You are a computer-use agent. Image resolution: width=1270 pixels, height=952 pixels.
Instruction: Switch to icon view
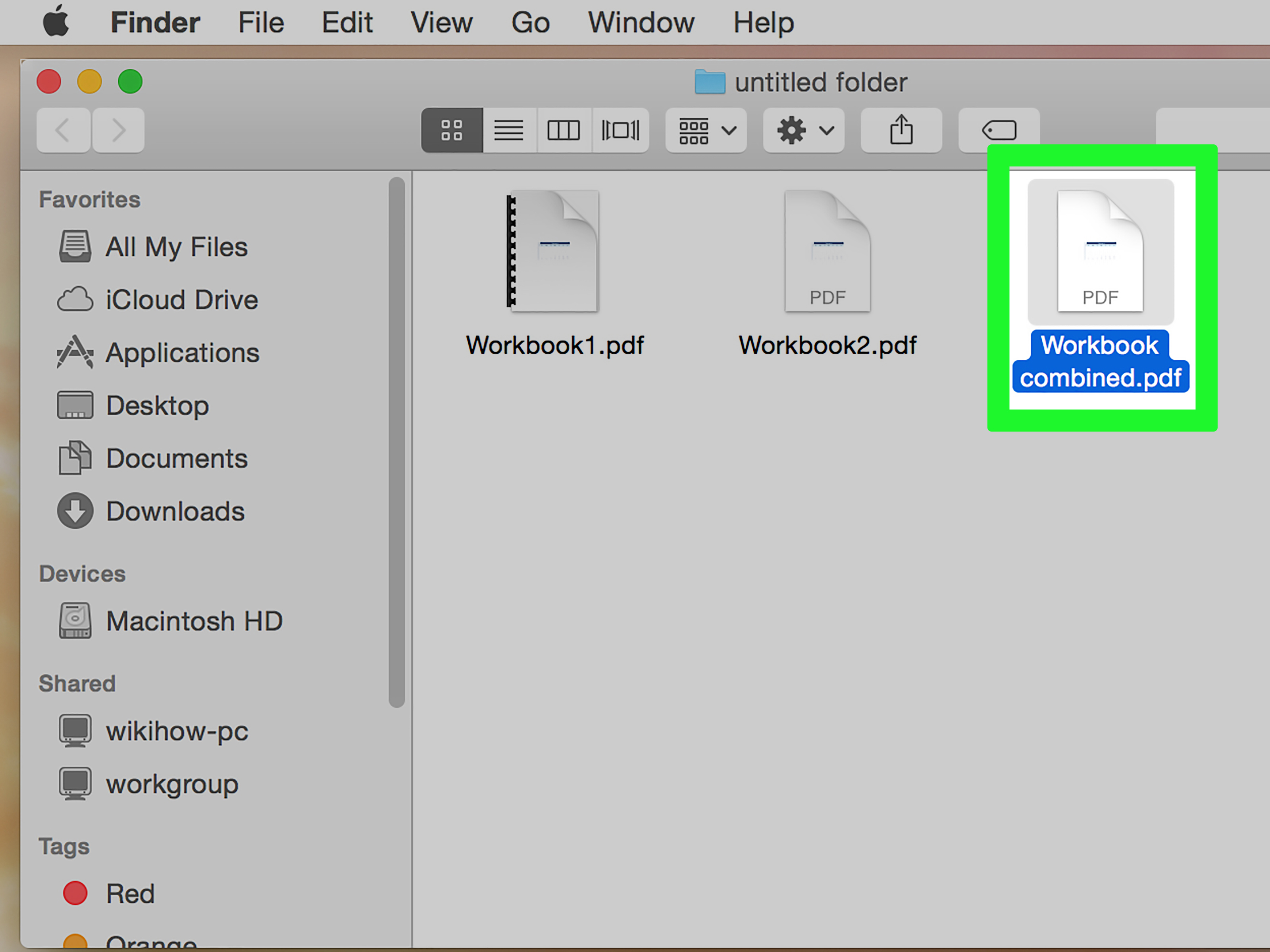(x=451, y=130)
